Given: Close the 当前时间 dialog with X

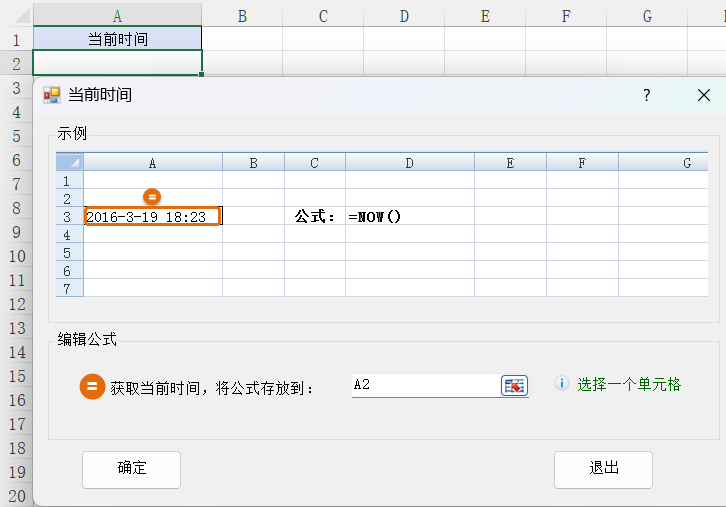Looking at the screenshot, I should (x=703, y=95).
